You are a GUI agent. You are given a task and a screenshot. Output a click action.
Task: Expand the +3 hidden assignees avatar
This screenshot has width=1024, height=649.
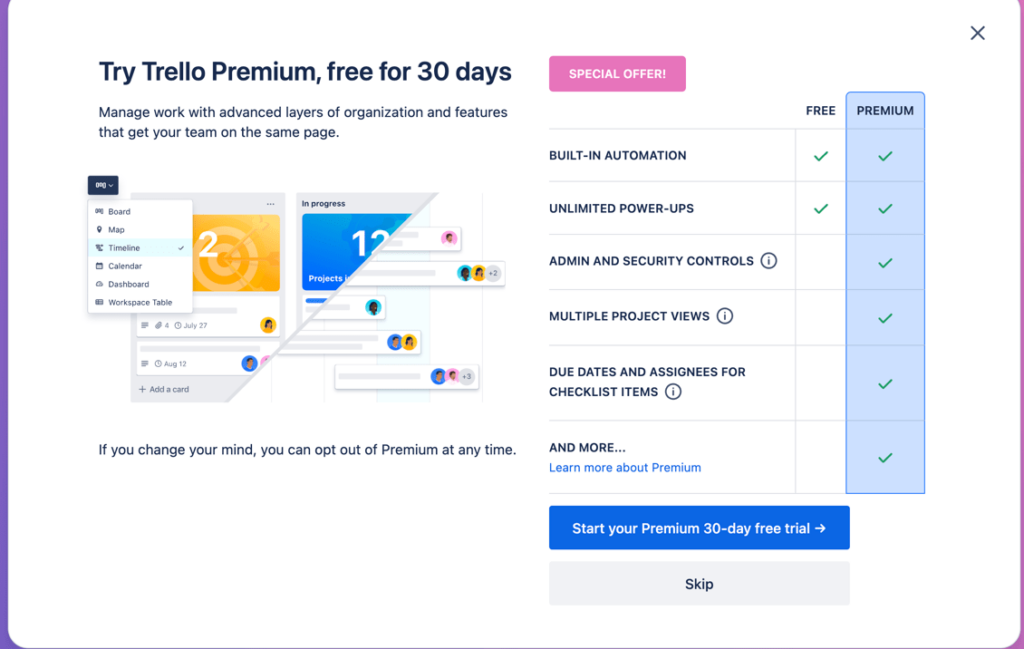click(x=466, y=377)
